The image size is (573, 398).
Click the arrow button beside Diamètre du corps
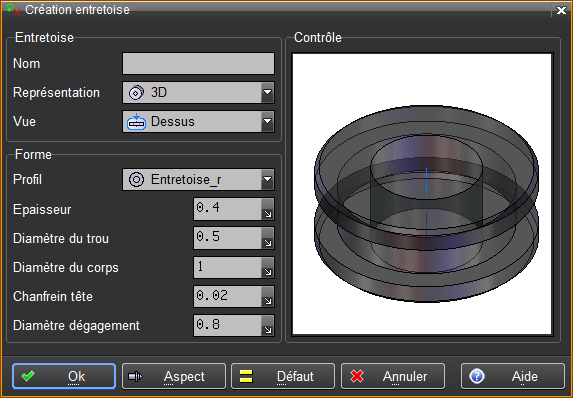point(268,268)
